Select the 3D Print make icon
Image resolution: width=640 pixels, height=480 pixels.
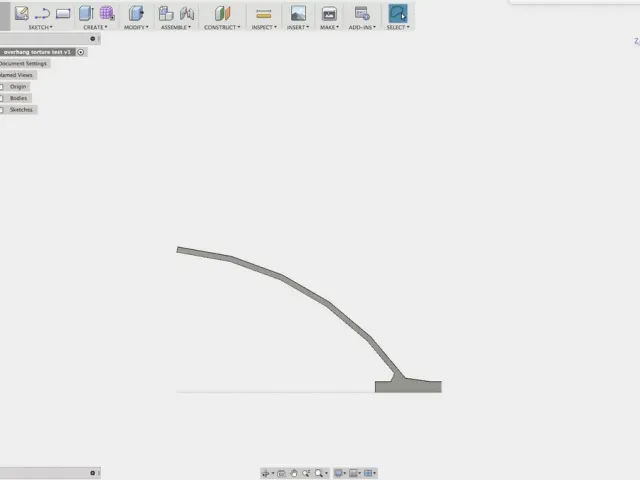tap(329, 14)
